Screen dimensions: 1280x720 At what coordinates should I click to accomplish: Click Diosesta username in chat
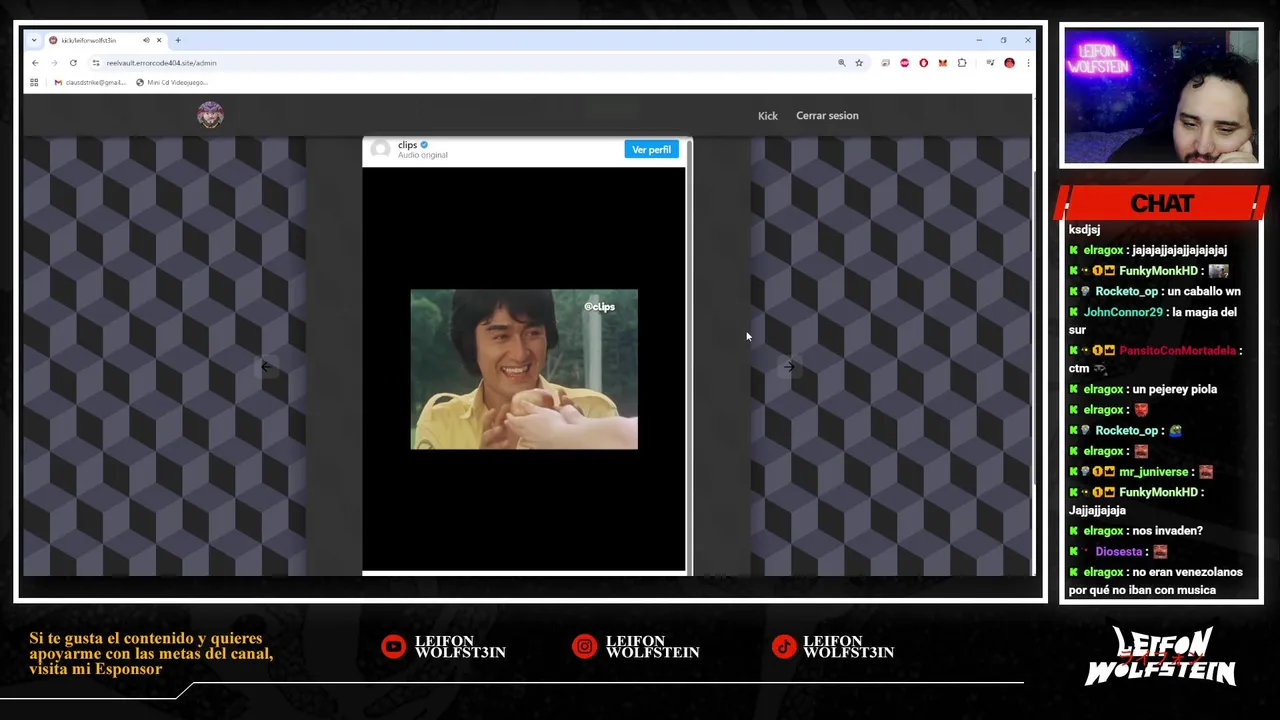pos(1118,552)
